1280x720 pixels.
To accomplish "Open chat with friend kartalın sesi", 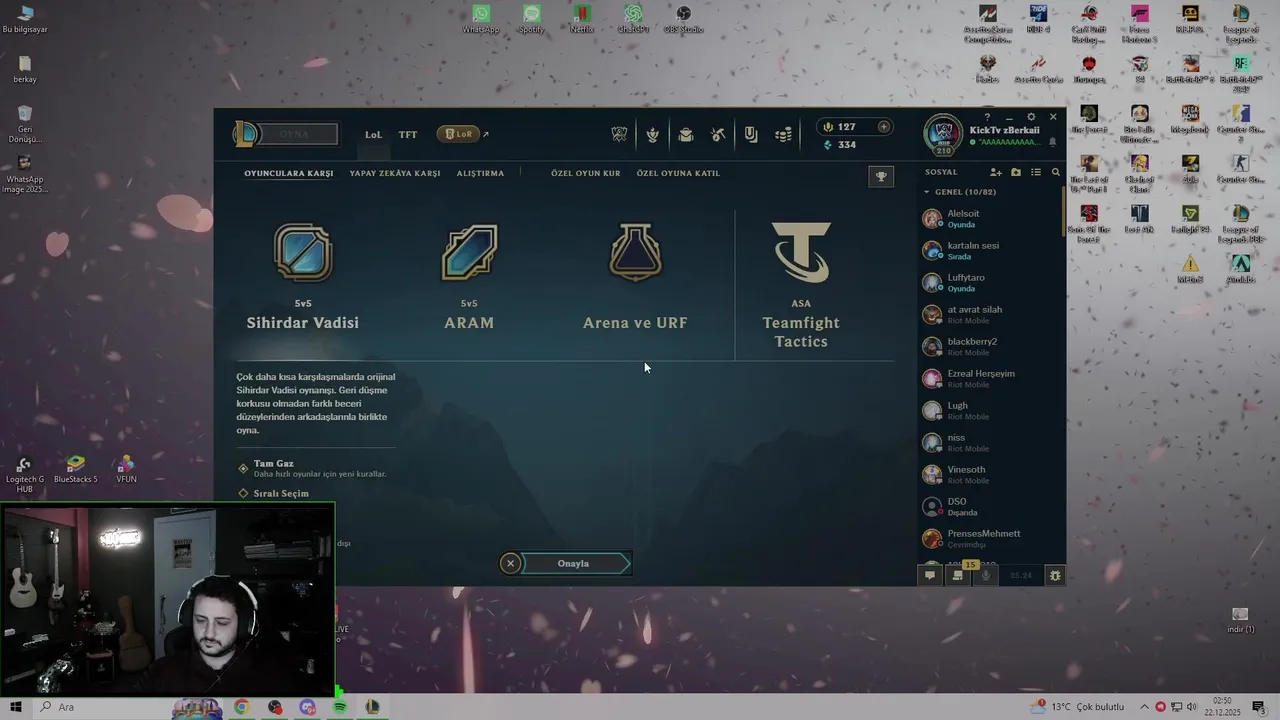I will point(990,250).
